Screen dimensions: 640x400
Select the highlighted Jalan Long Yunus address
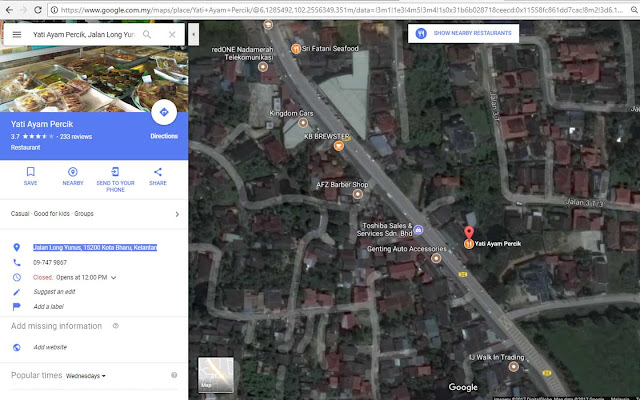pos(95,247)
